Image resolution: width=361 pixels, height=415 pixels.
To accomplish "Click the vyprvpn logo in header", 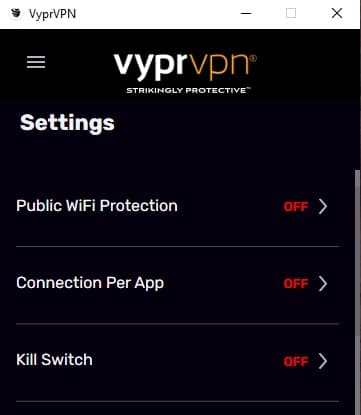I will [185, 67].
